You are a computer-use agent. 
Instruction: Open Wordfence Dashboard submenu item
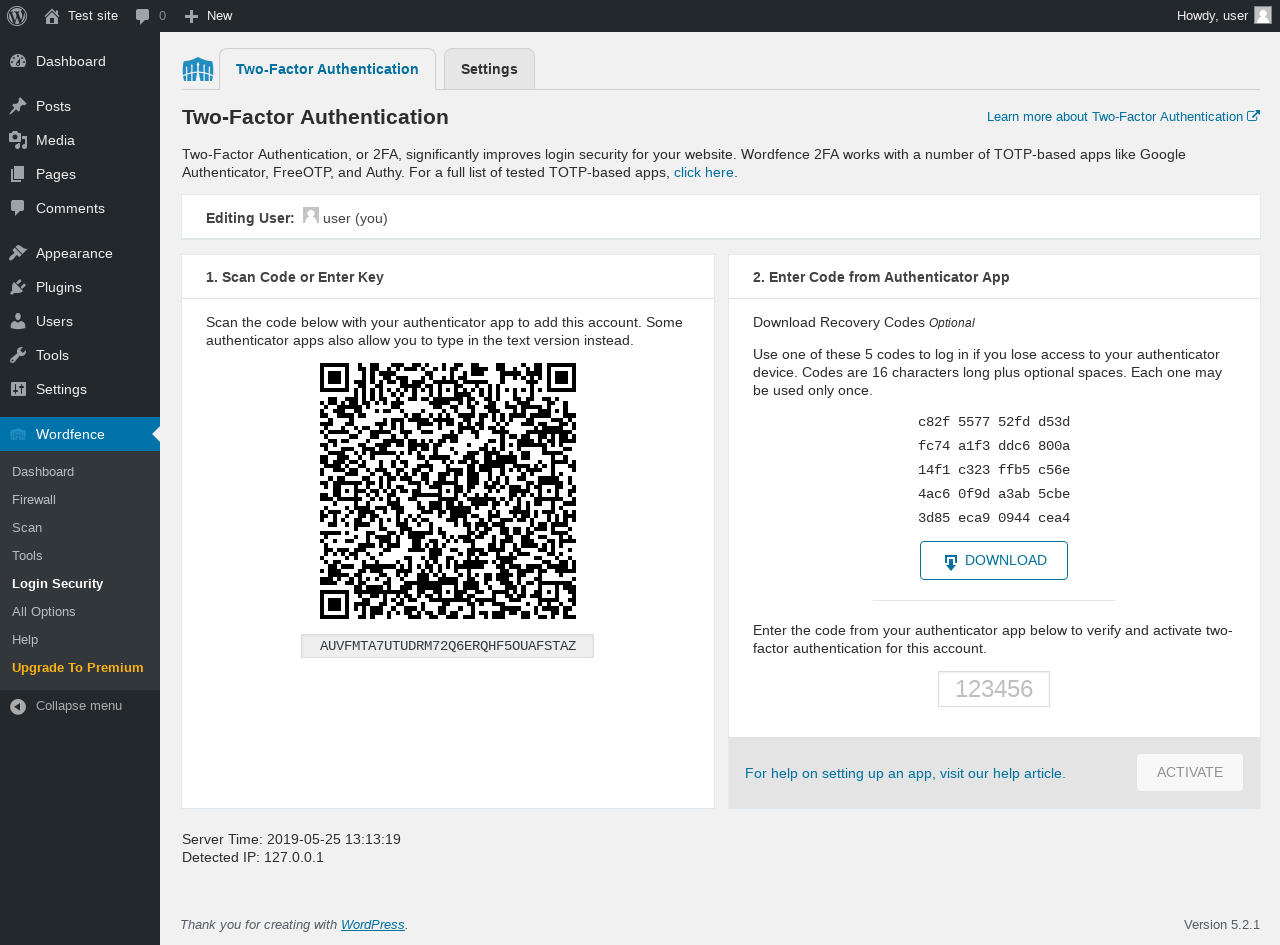[x=43, y=471]
